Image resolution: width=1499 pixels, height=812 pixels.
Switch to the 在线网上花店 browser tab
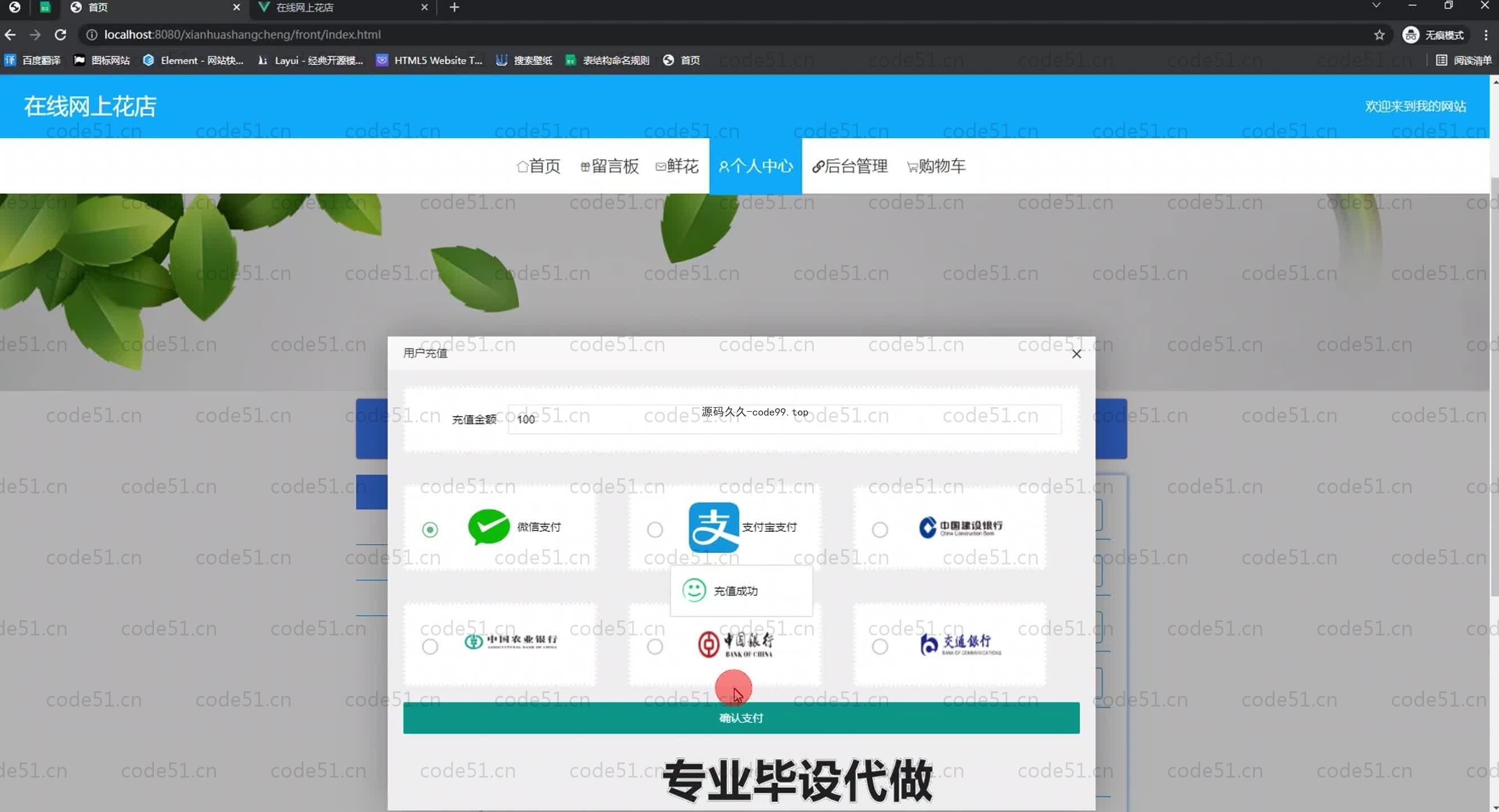343,7
